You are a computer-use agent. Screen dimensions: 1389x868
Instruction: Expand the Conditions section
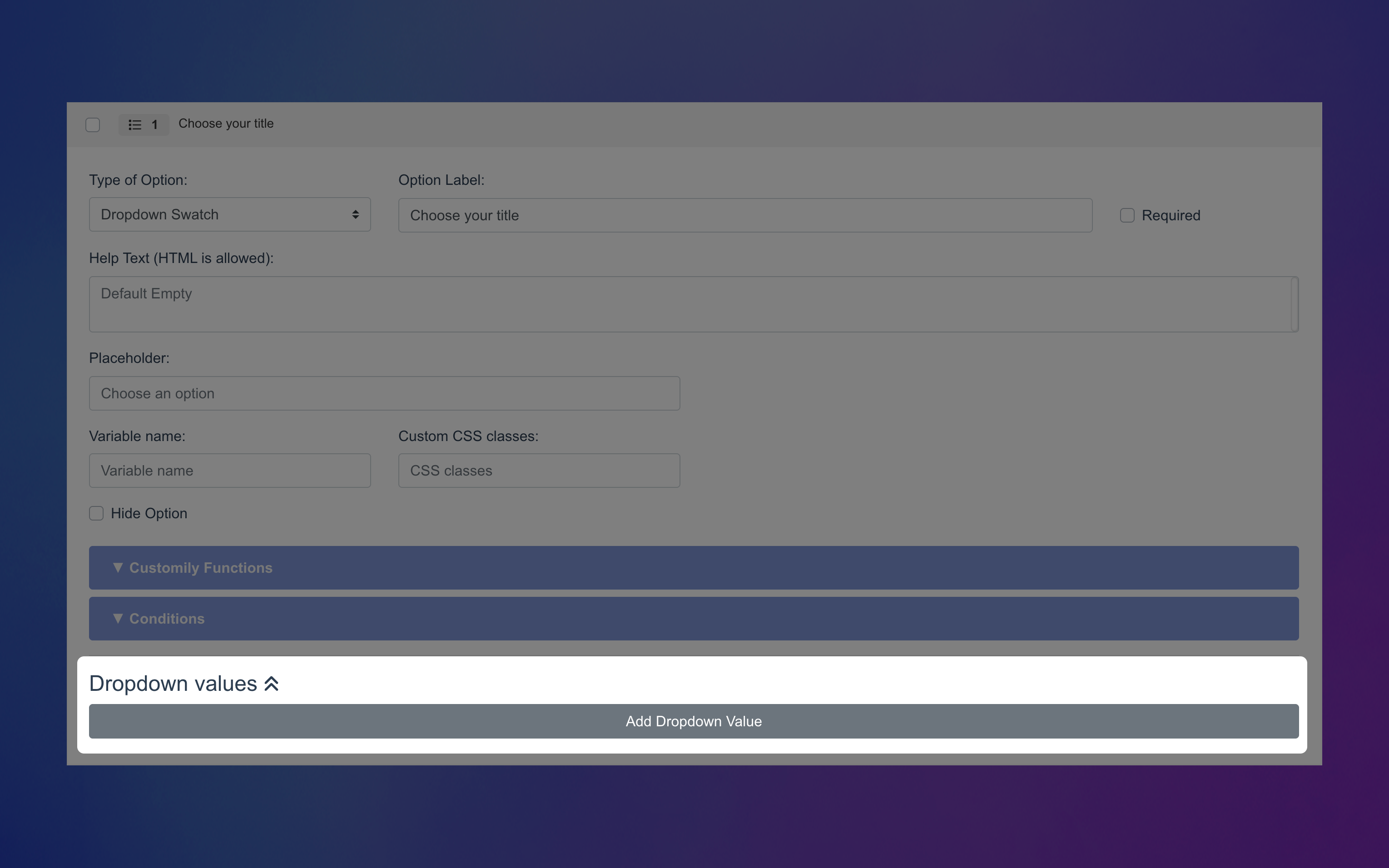[693, 618]
